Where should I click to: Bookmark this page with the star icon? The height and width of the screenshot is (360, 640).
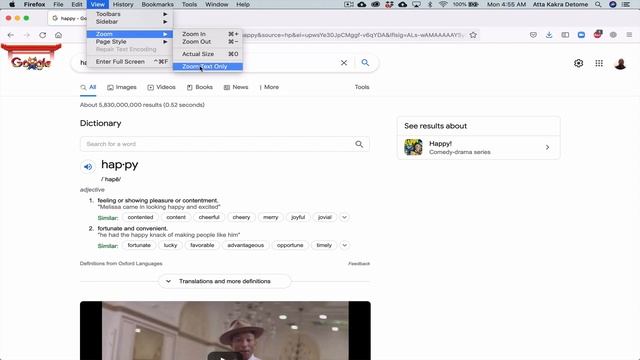point(473,35)
